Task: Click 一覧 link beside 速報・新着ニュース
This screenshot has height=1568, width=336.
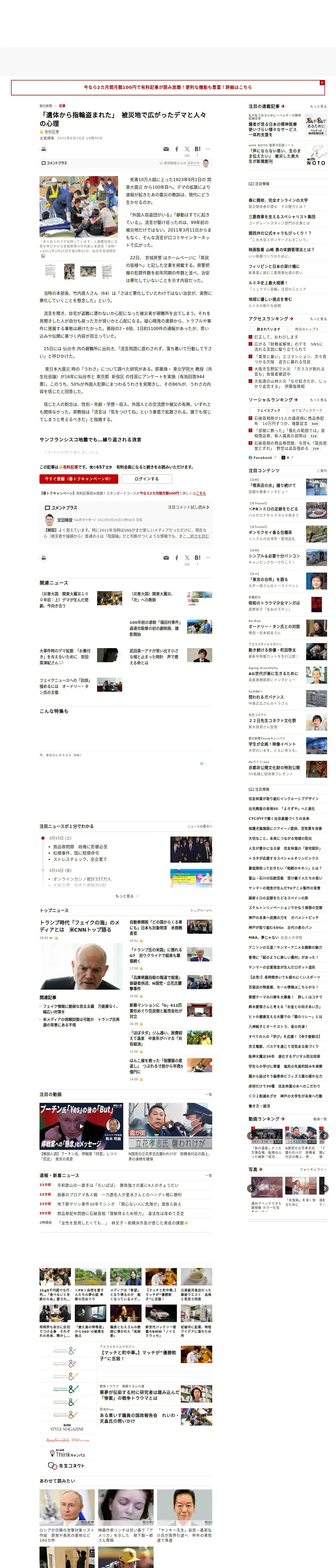Action: (209, 1175)
